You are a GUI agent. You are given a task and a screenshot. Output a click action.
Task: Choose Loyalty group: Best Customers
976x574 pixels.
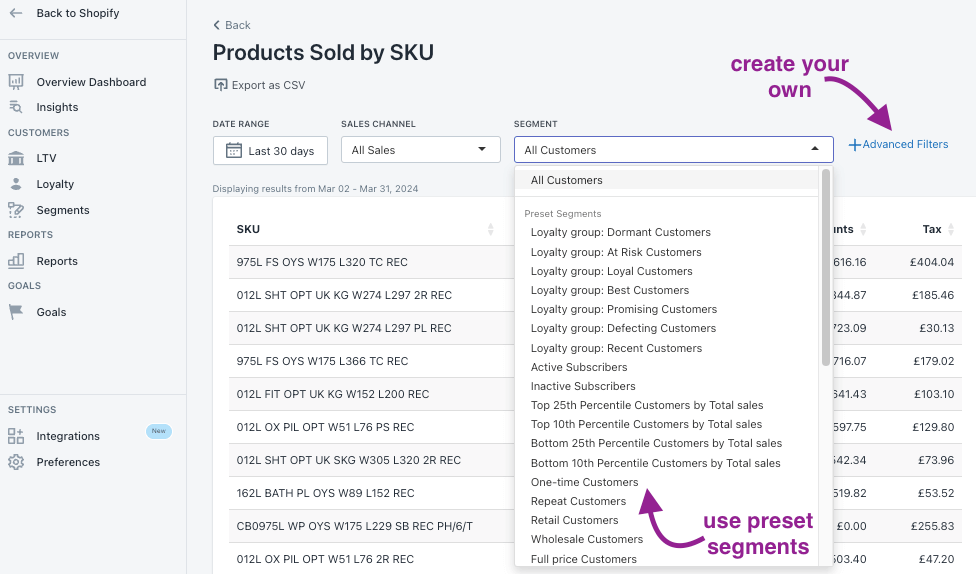609,290
